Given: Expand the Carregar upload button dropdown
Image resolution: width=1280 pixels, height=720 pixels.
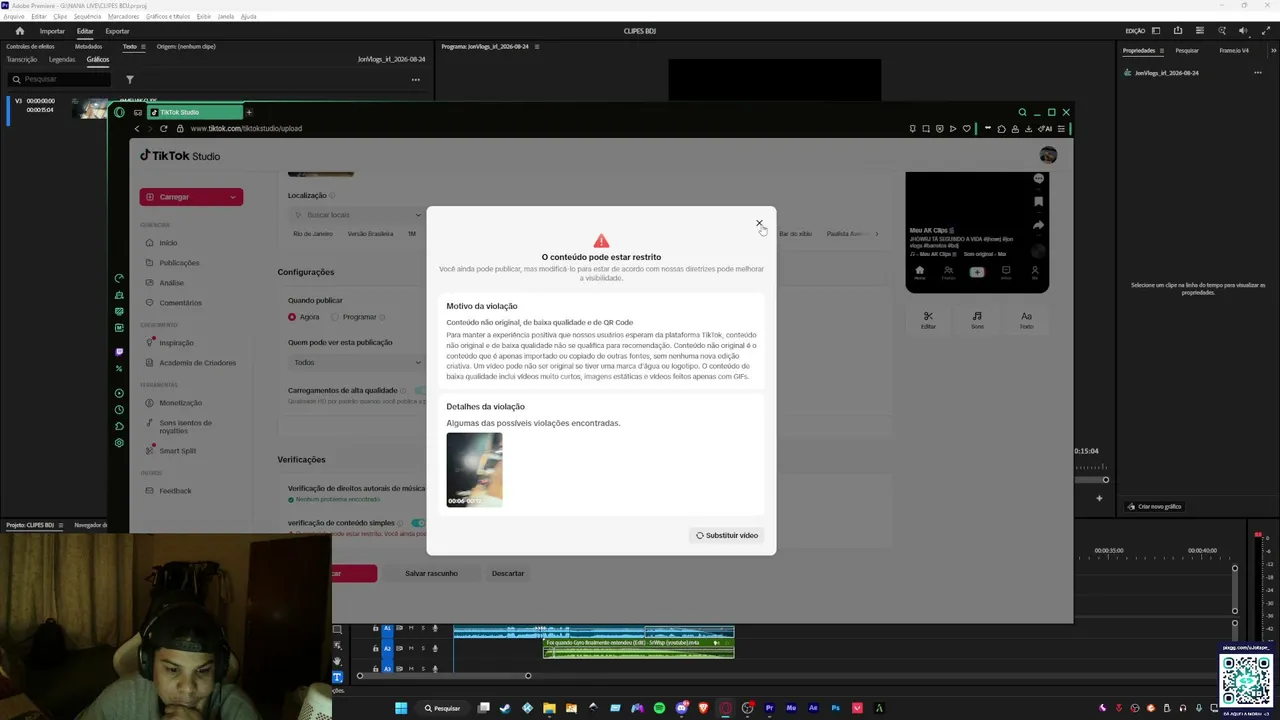Looking at the screenshot, I should 233,197.
